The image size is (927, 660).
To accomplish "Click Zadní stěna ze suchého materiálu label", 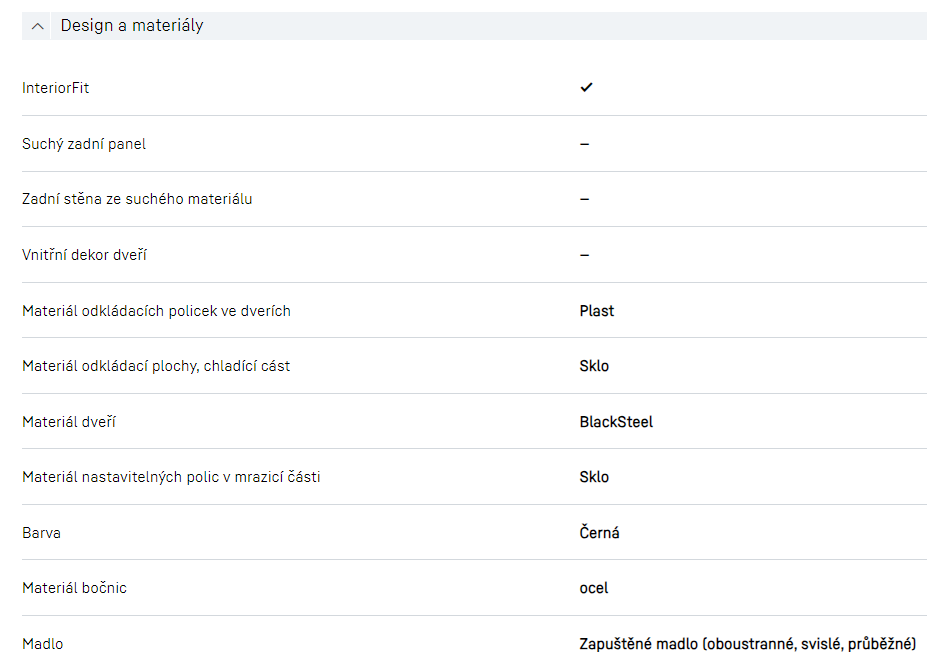I will click(137, 199).
